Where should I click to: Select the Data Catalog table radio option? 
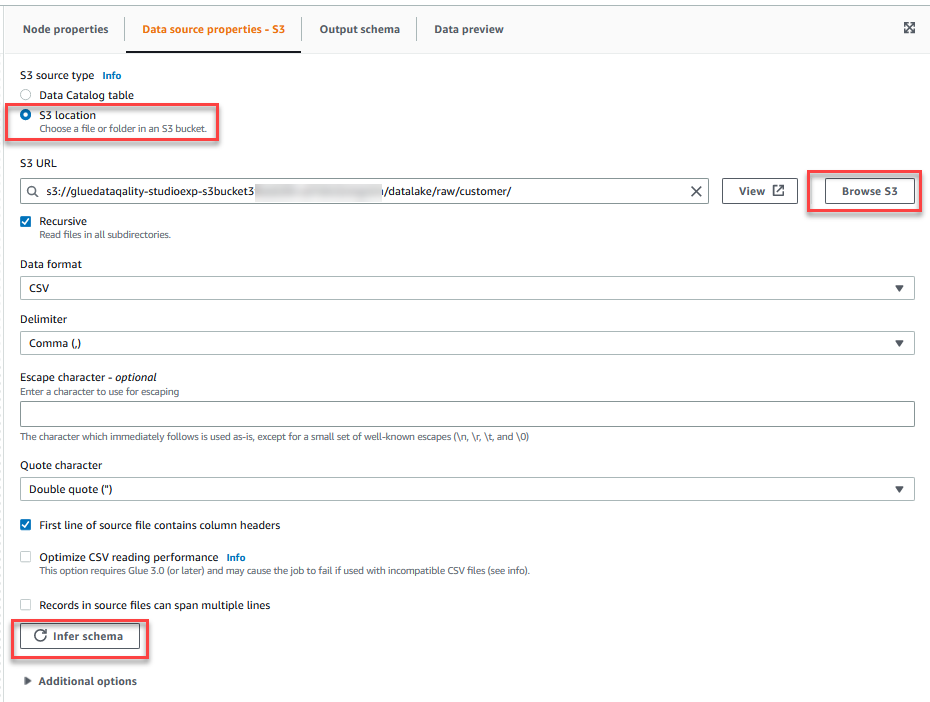[x=26, y=95]
